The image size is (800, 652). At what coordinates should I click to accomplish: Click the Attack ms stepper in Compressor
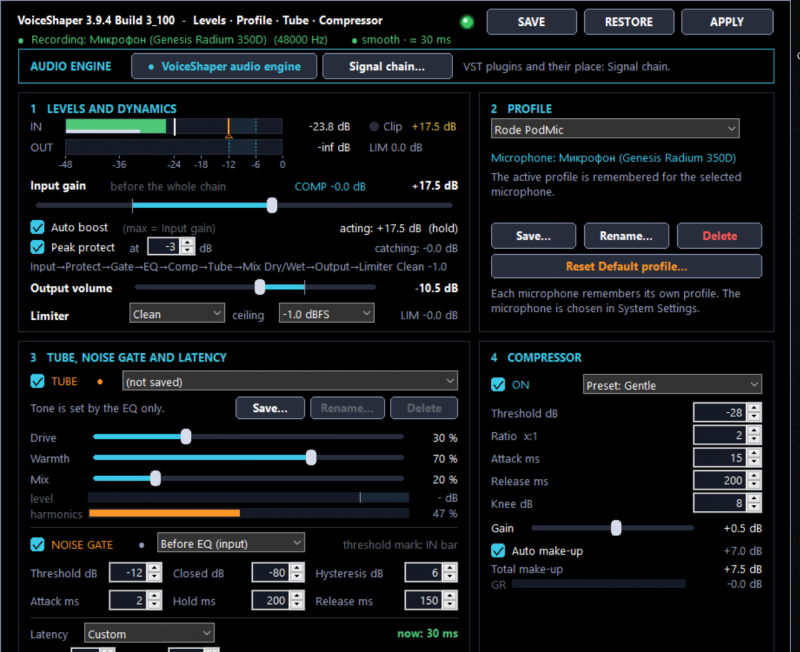(x=754, y=458)
